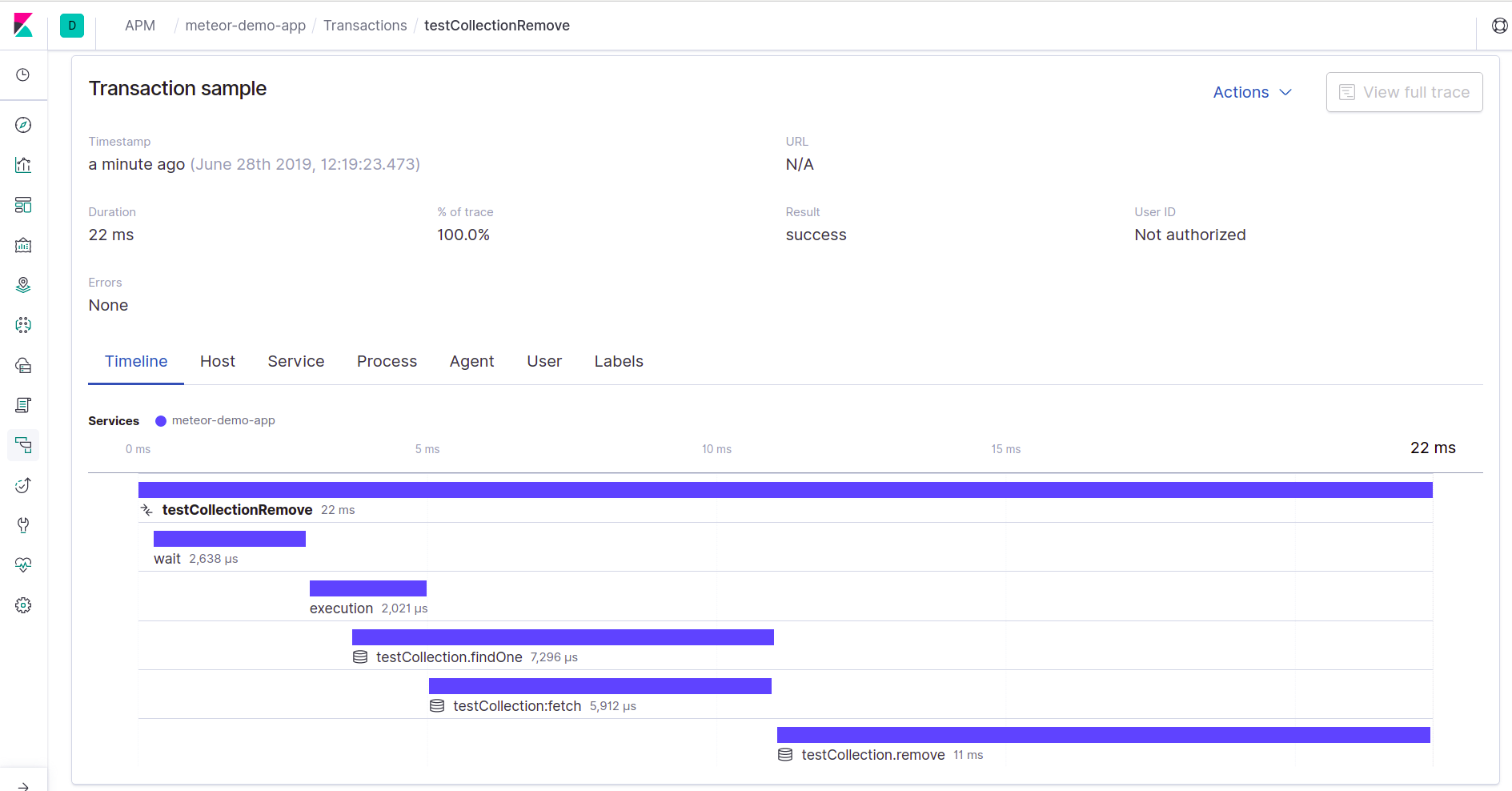This screenshot has width=1512, height=791.
Task: Click database icon beside testCollection.remove
Action: click(x=785, y=755)
